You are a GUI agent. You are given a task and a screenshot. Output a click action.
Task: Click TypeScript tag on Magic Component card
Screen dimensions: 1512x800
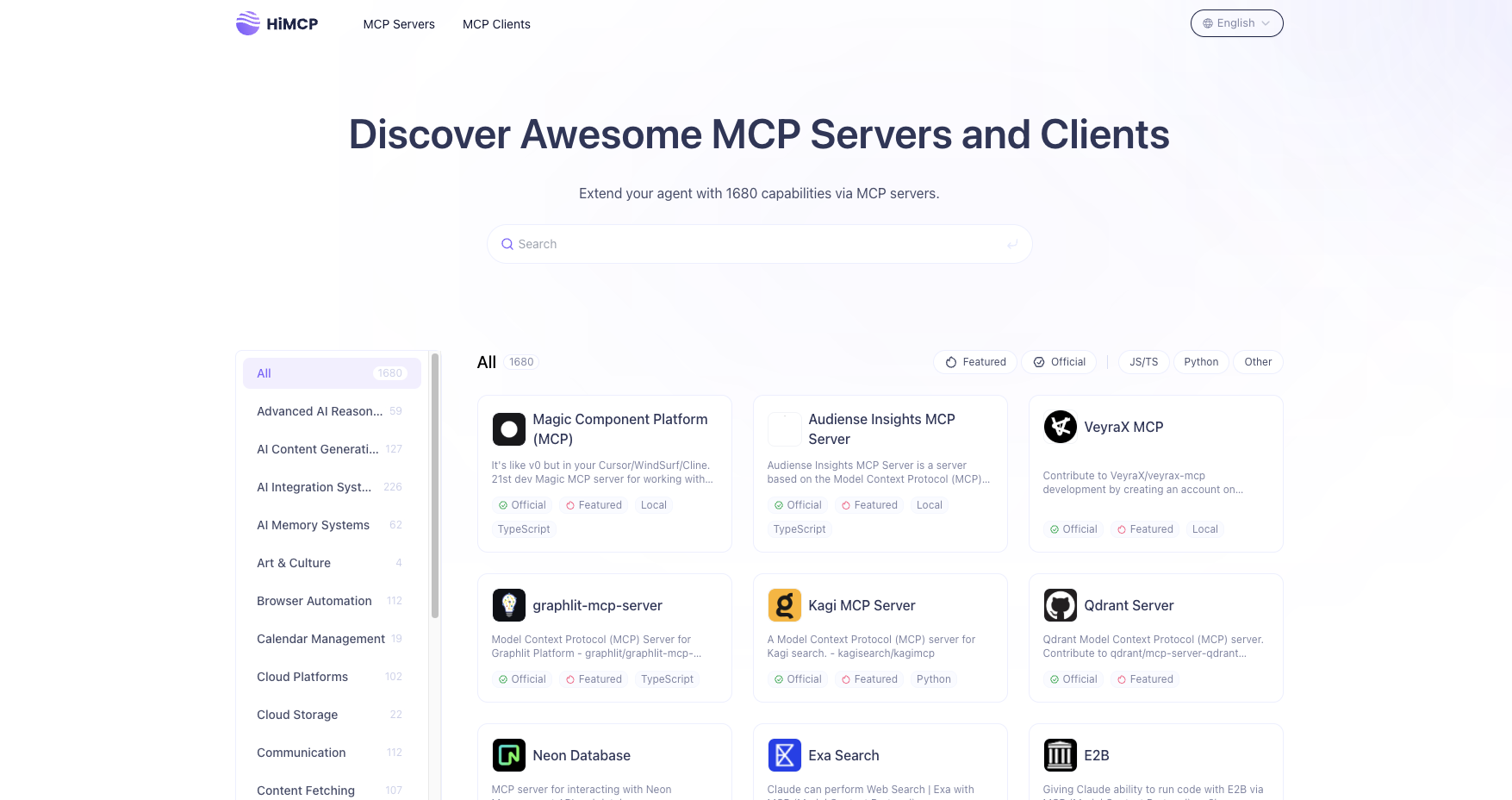coord(524,529)
